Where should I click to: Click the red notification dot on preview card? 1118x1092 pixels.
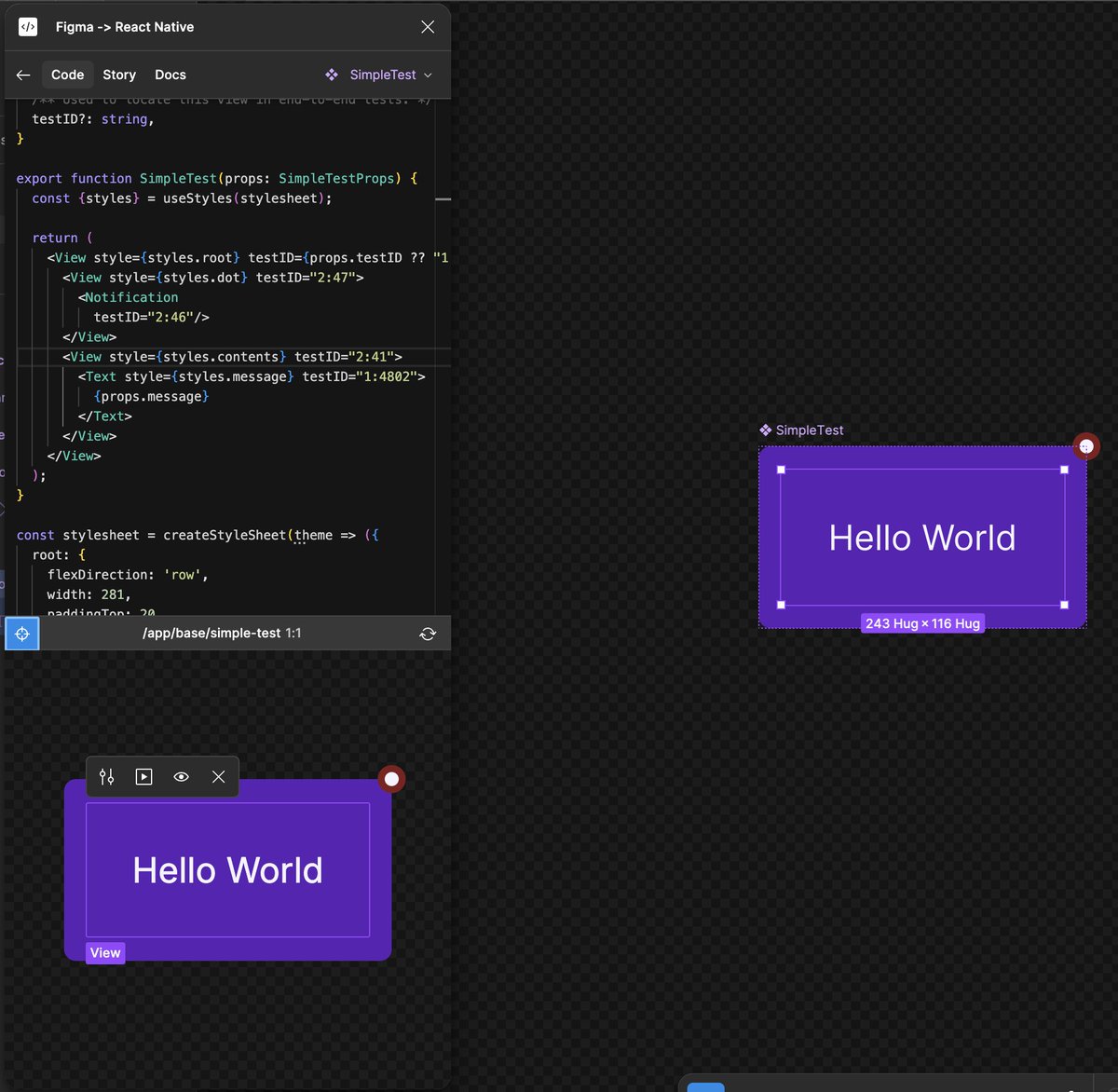coord(392,779)
